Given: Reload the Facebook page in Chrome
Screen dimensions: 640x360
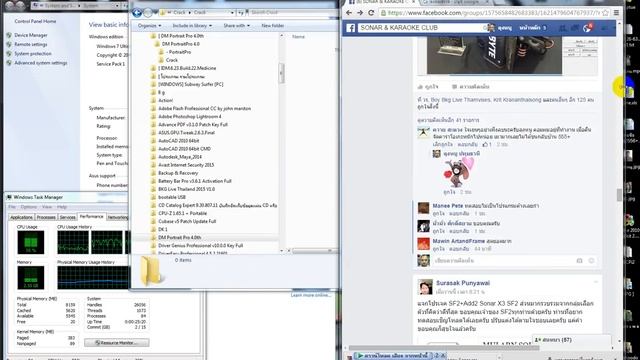Looking at the screenshot, I should coord(371,13).
